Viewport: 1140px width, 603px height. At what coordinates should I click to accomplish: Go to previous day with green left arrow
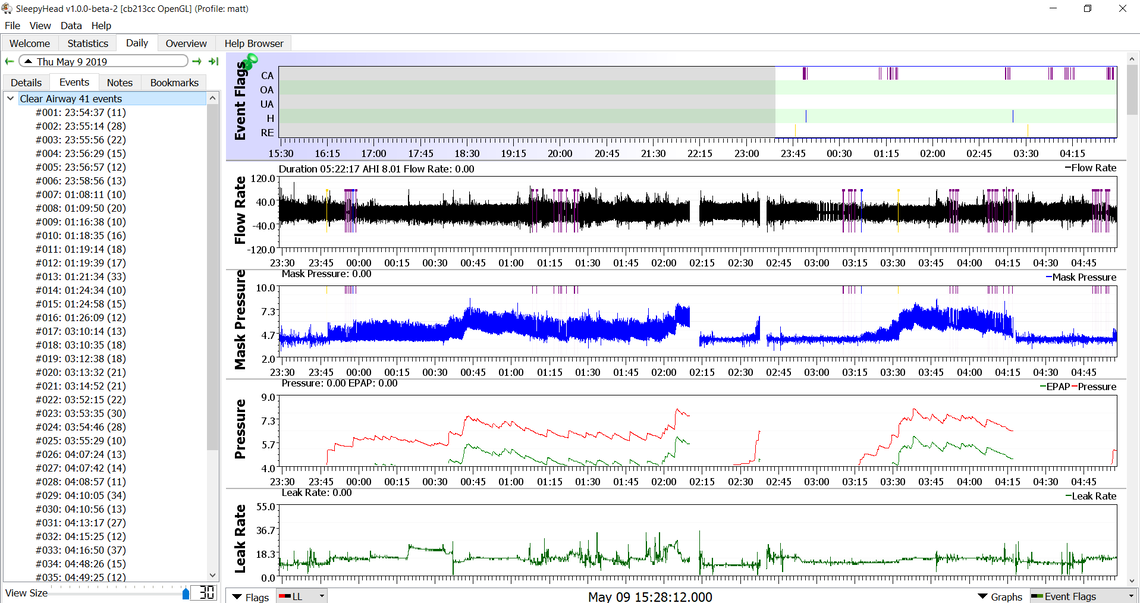coord(9,62)
